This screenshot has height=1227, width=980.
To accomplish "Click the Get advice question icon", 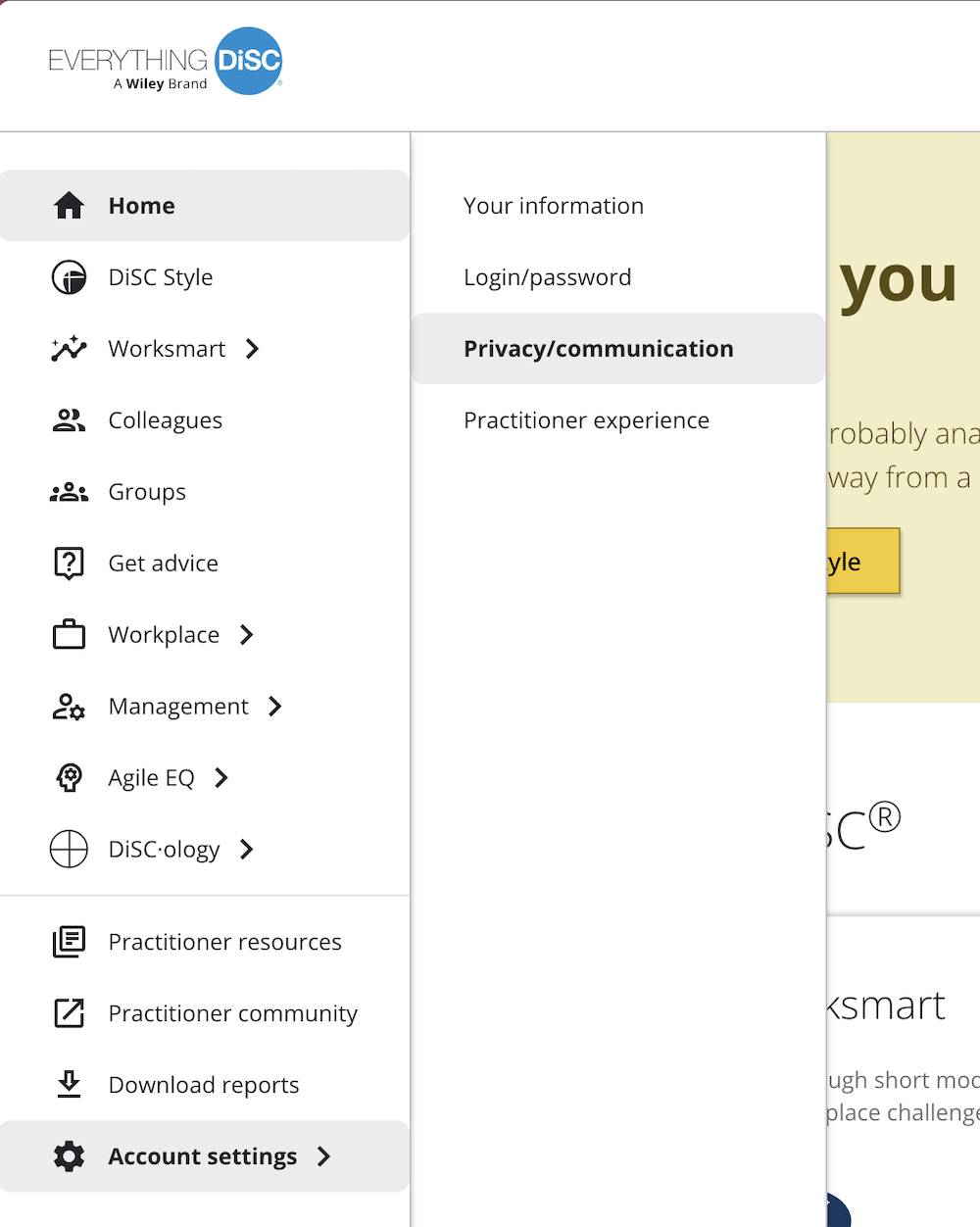I will [69, 564].
